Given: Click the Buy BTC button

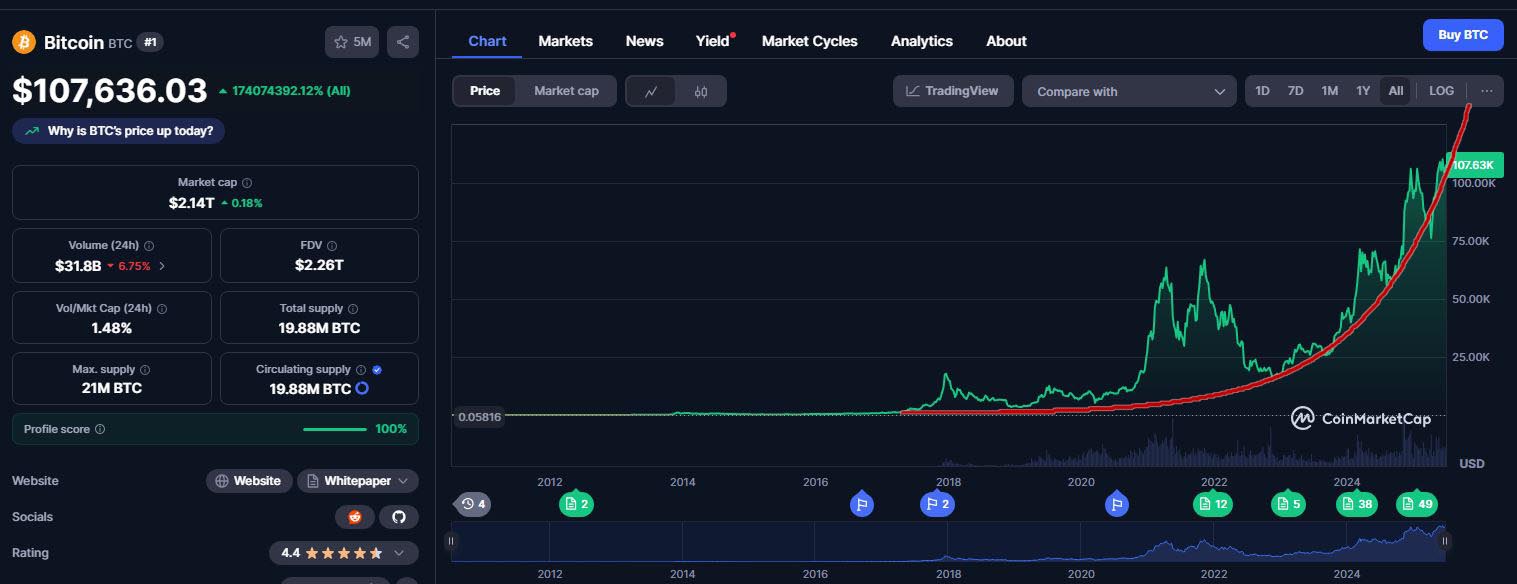Looking at the screenshot, I should (1463, 34).
